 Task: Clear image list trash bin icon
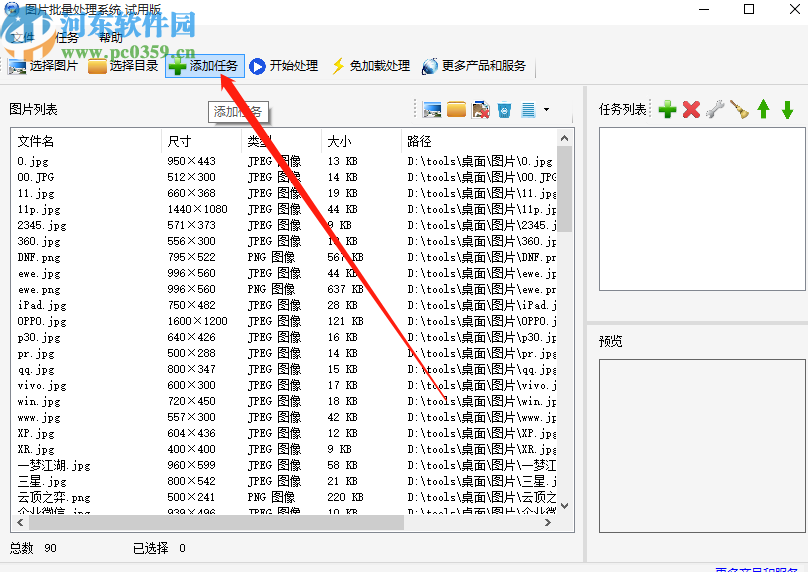[x=504, y=110]
